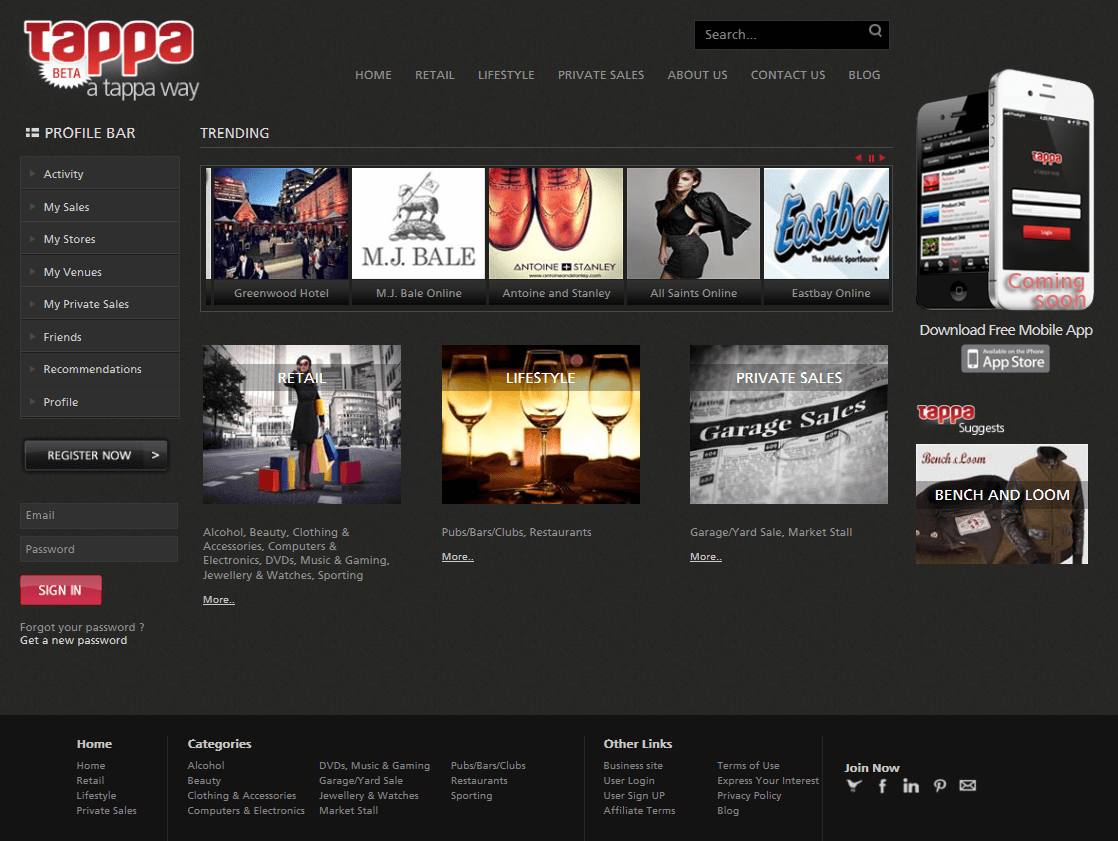Screen dimensions: 1118x841
Task: Open More.. under the Lifestyle section
Action: (x=456, y=556)
